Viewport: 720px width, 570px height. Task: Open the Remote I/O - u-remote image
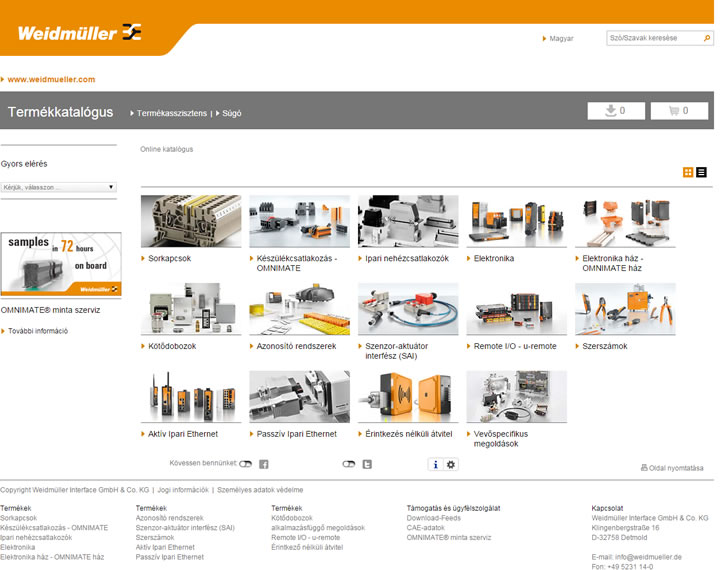point(517,309)
